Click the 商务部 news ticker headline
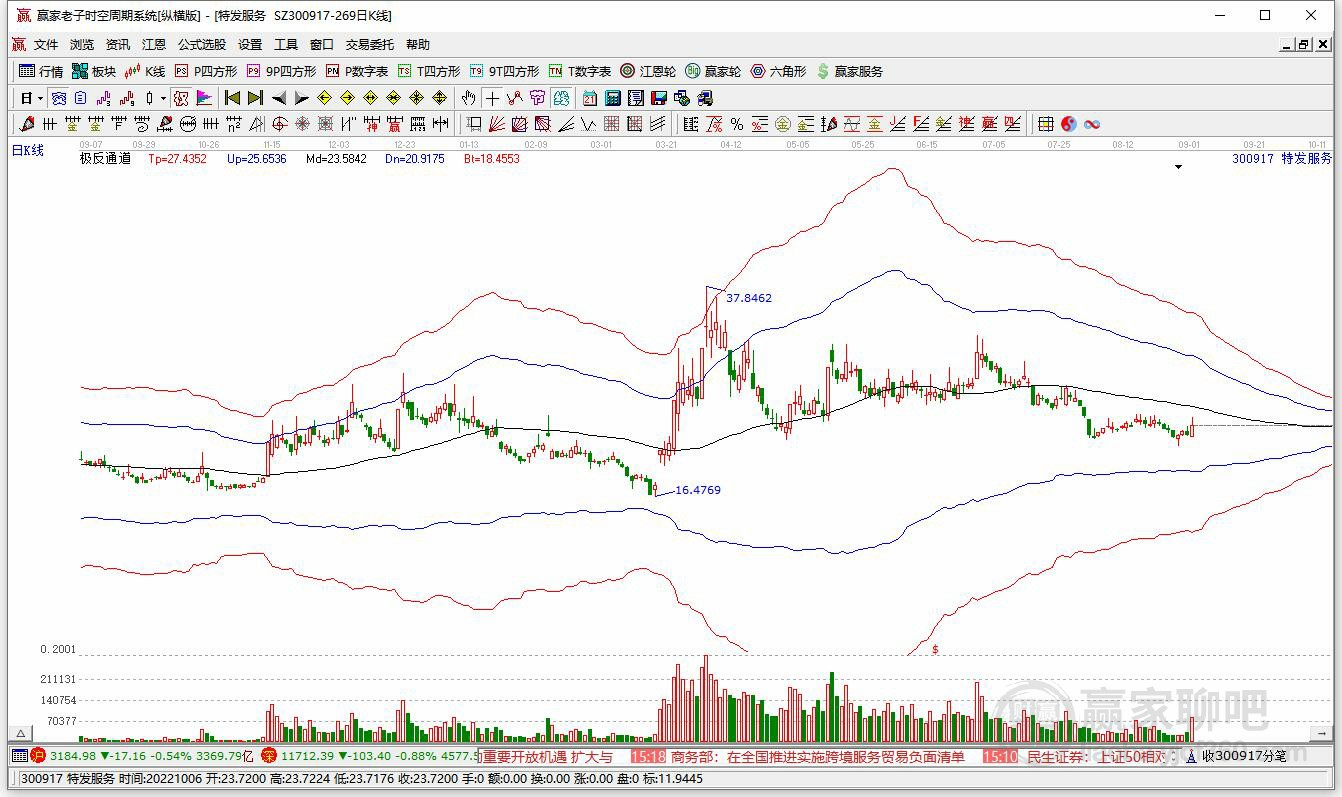Viewport: 1342px width, 797px height. click(818, 756)
